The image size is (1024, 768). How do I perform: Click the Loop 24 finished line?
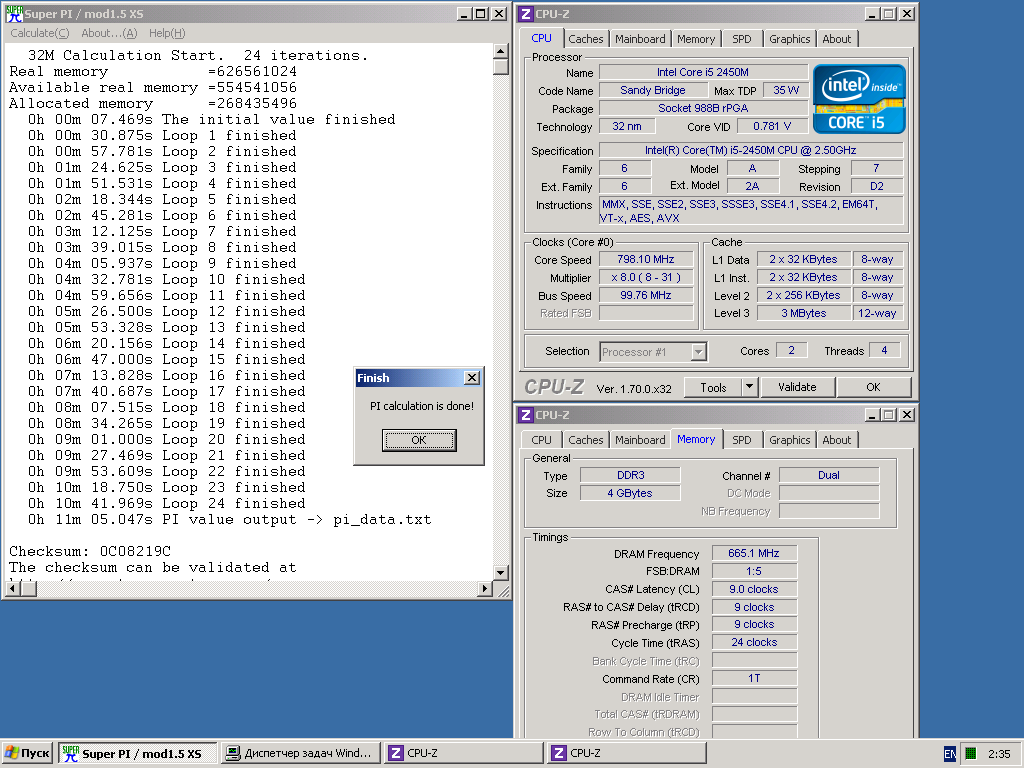click(167, 504)
